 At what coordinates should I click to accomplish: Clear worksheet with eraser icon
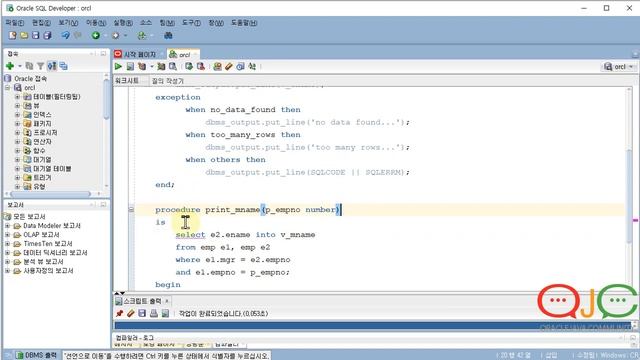pyautogui.click(x=229, y=67)
